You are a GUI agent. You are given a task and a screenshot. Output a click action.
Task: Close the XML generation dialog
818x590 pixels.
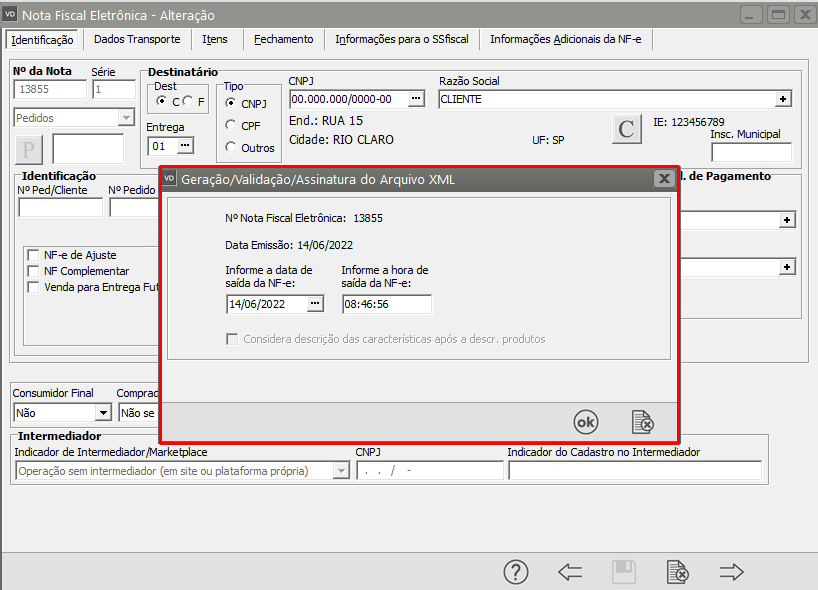pos(663,178)
